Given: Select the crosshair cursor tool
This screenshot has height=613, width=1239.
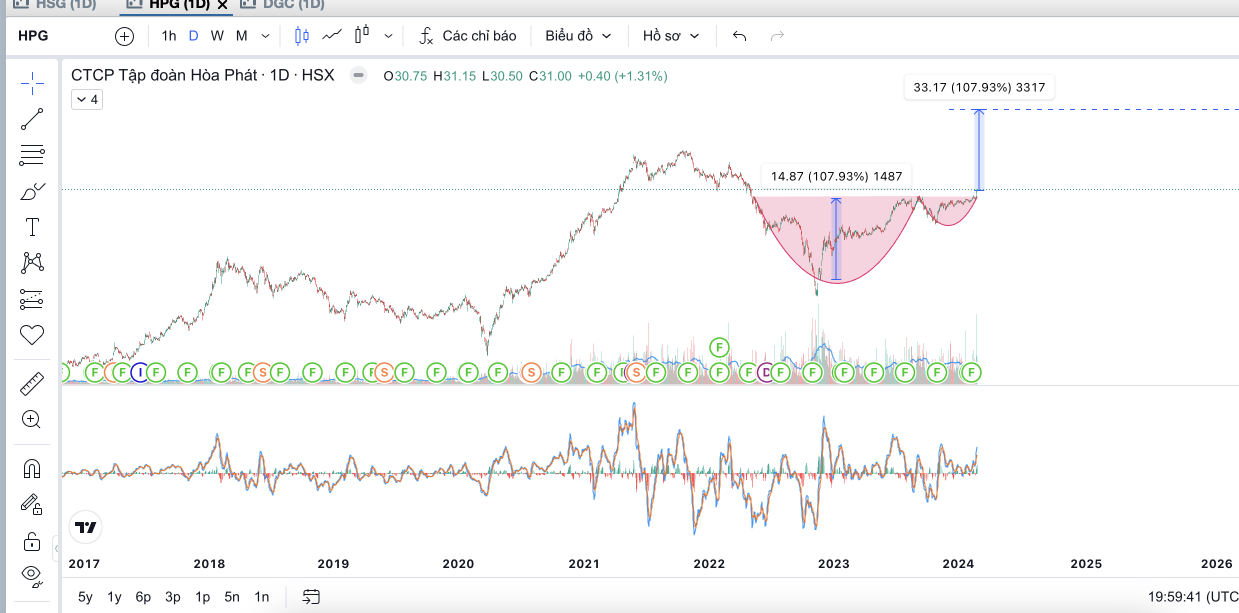Looking at the screenshot, I should (32, 83).
